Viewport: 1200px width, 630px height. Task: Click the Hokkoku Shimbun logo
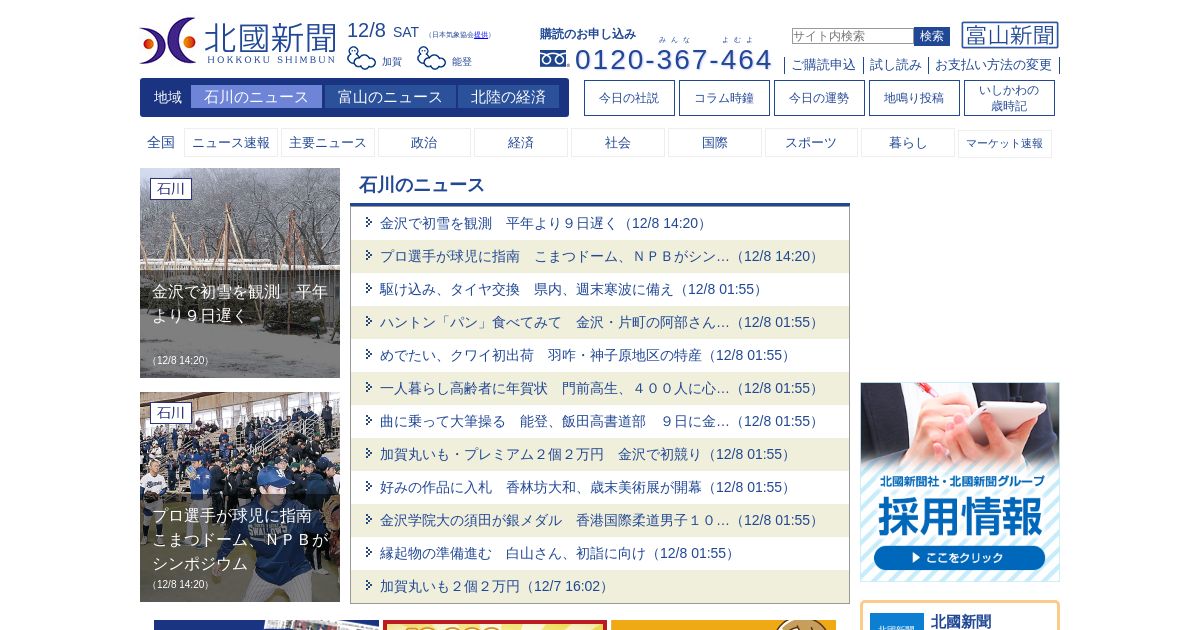[x=238, y=41]
